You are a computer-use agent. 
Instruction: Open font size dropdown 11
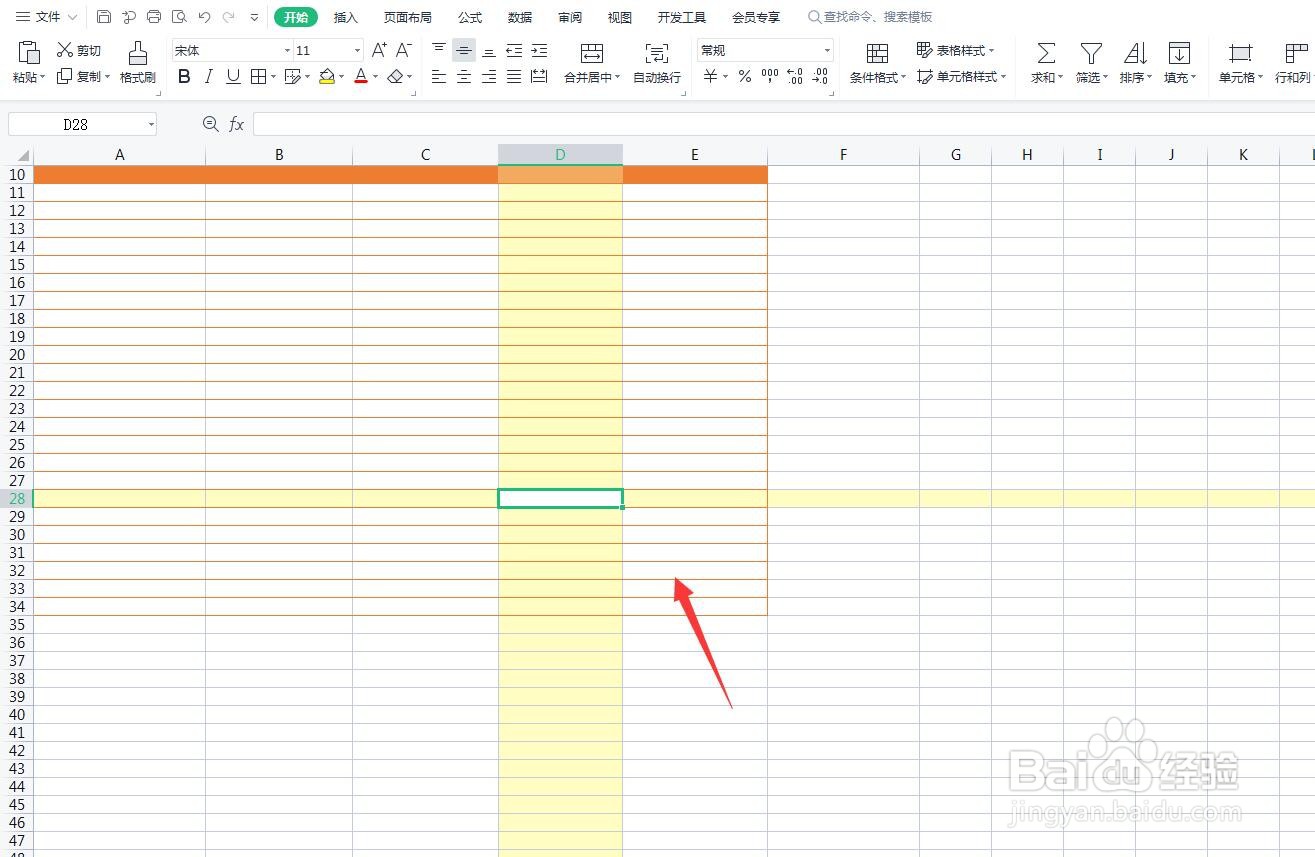(x=357, y=50)
